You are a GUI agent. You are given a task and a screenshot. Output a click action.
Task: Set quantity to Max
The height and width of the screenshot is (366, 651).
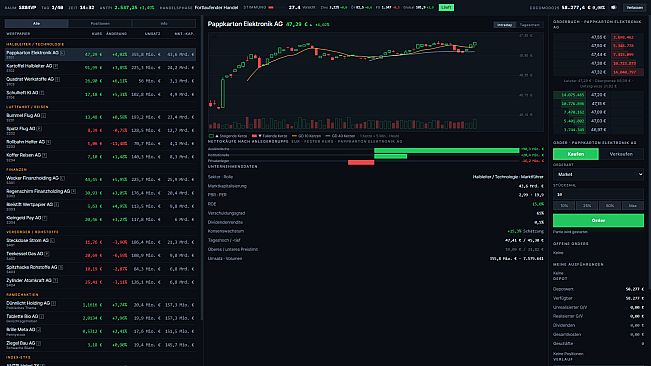(x=632, y=205)
